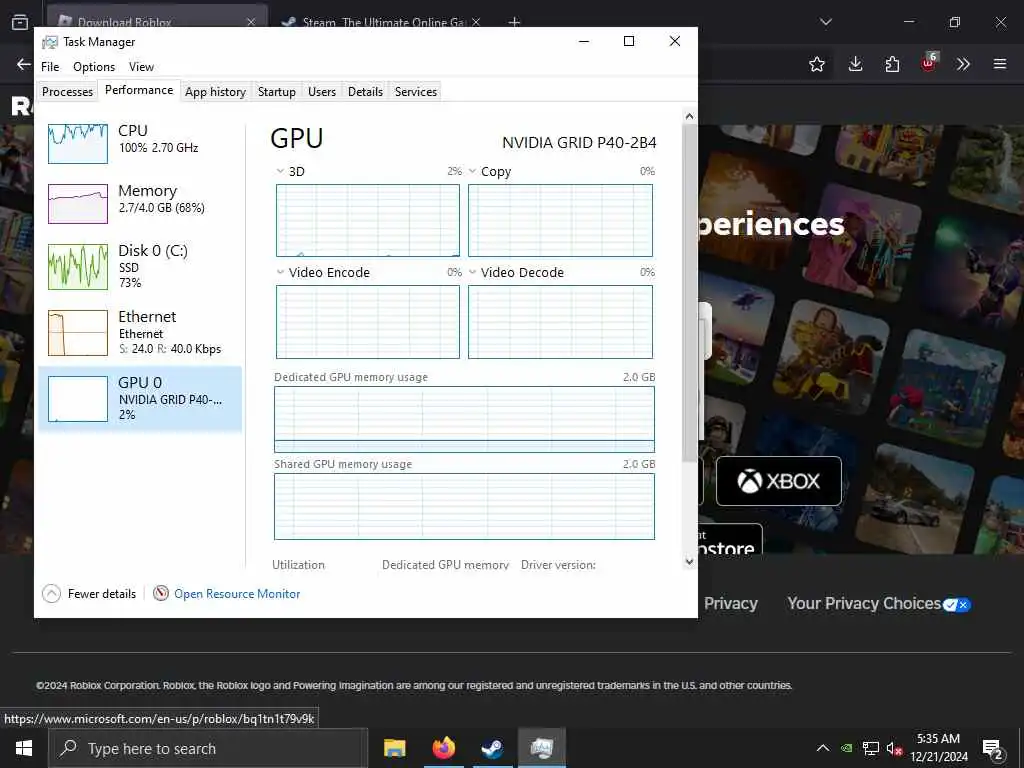Image resolution: width=1024 pixels, height=768 pixels.
Task: Open Your Privacy Choices link
Action: [x=879, y=603]
